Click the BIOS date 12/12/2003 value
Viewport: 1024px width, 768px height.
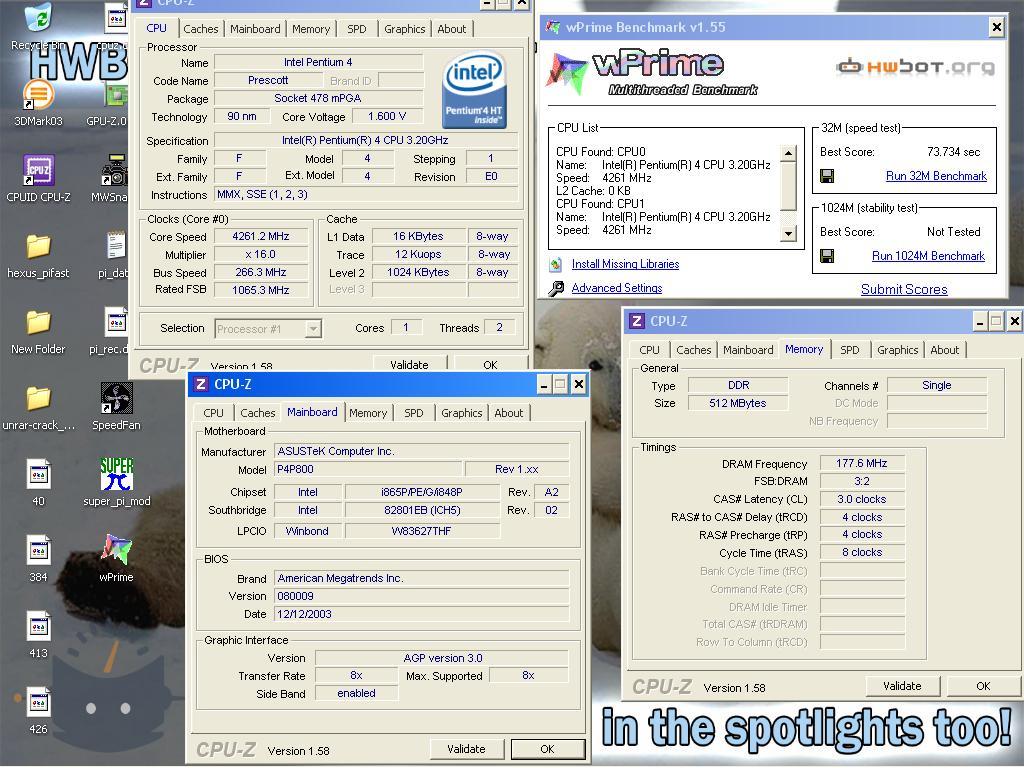(421, 614)
